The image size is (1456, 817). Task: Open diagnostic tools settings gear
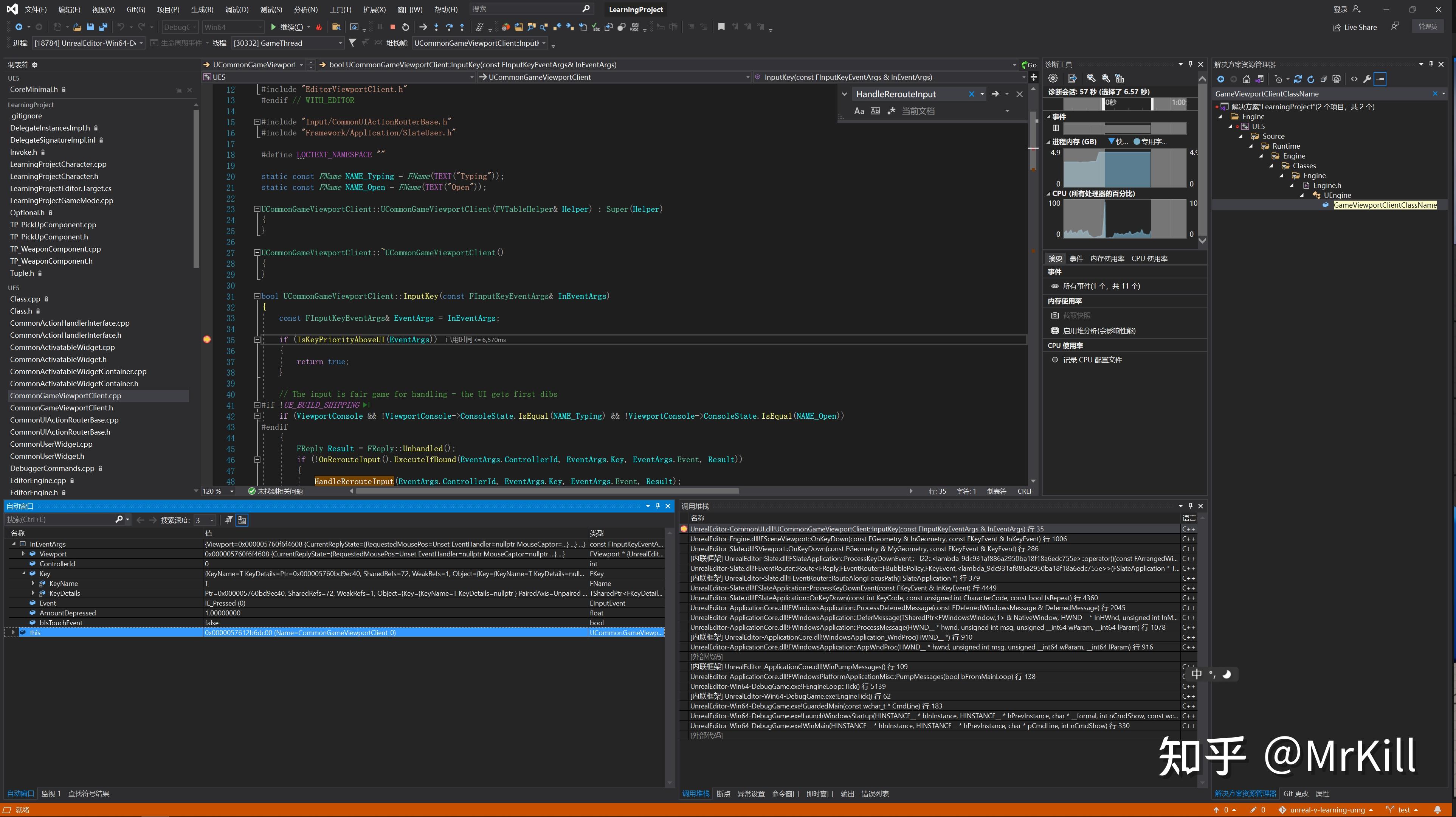pos(1053,78)
